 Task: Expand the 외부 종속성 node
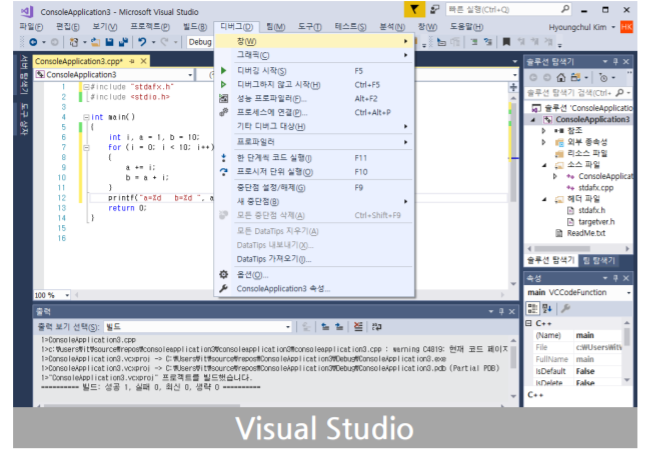pos(544,142)
